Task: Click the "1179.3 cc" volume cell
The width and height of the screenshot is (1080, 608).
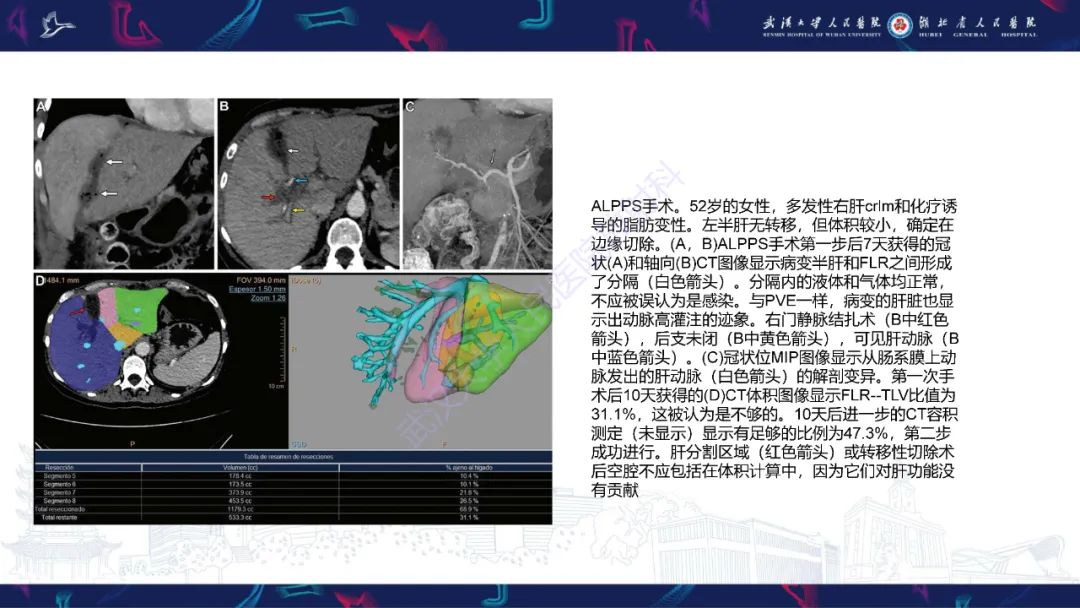Action: pyautogui.click(x=240, y=509)
